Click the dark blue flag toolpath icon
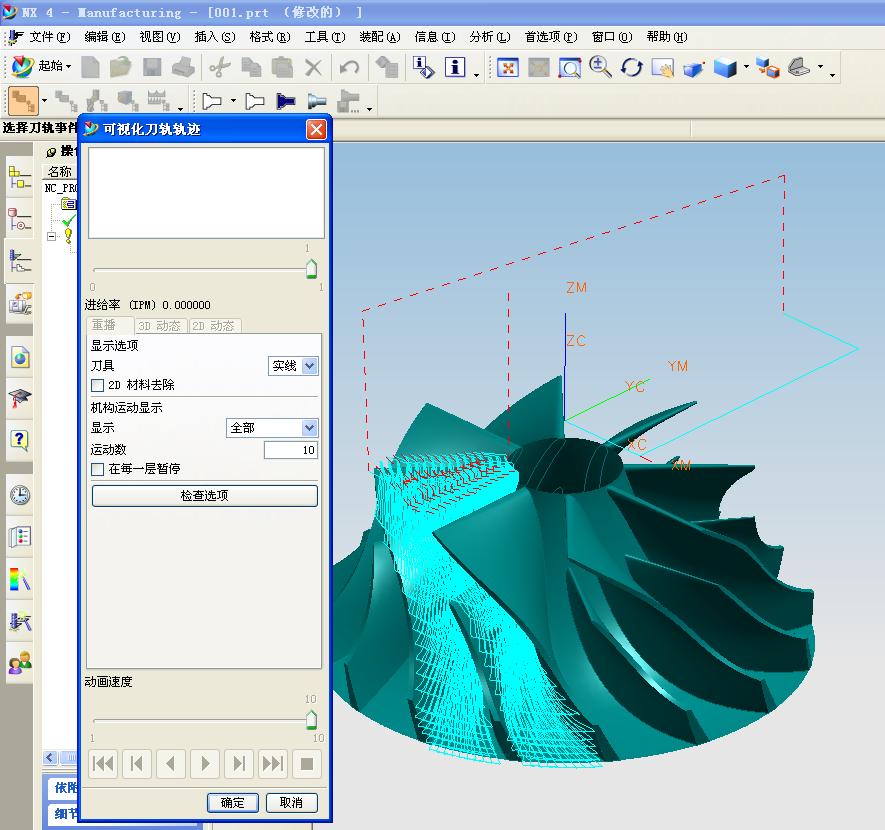885x830 pixels. pyautogui.click(x=286, y=102)
